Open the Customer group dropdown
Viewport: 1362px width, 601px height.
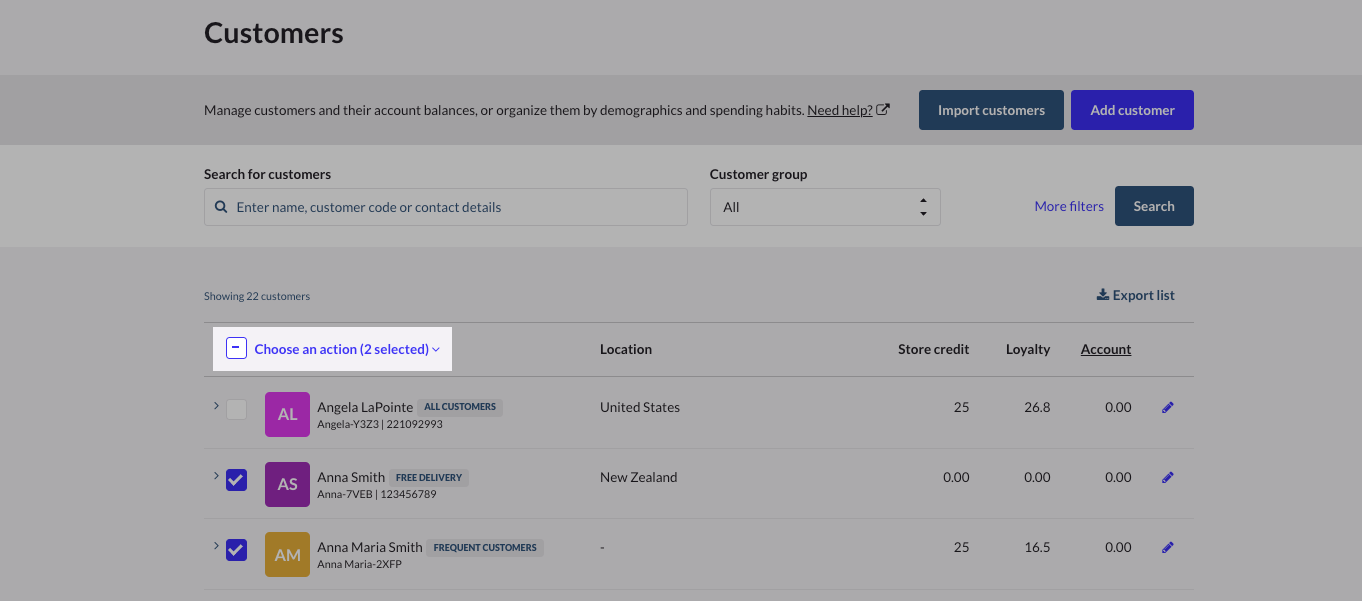[824, 207]
